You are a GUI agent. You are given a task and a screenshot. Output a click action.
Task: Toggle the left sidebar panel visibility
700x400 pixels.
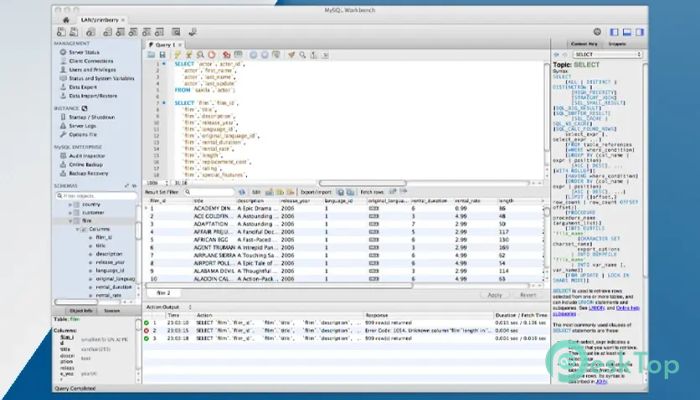pyautogui.click(x=614, y=32)
